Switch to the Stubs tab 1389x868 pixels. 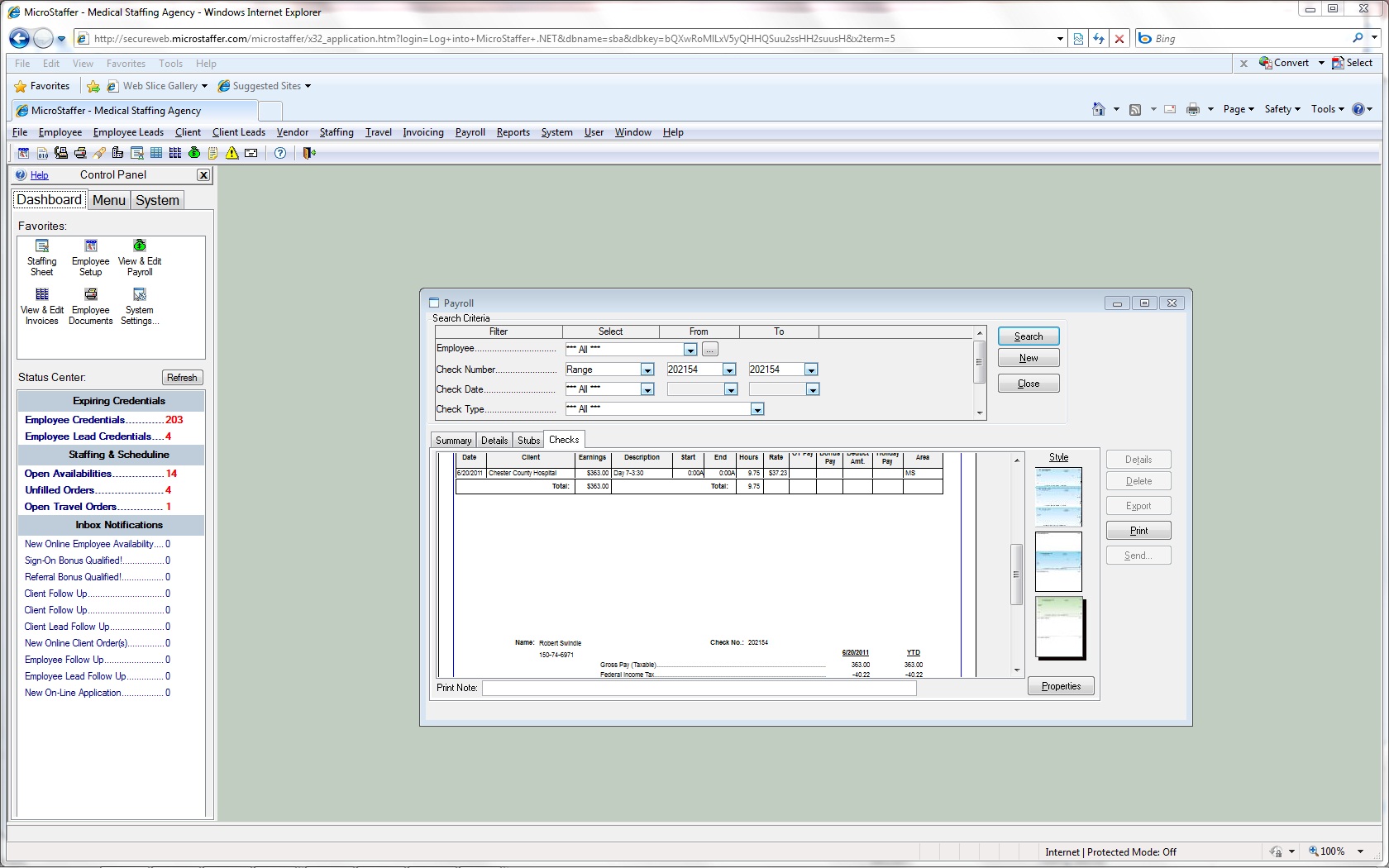pos(528,441)
